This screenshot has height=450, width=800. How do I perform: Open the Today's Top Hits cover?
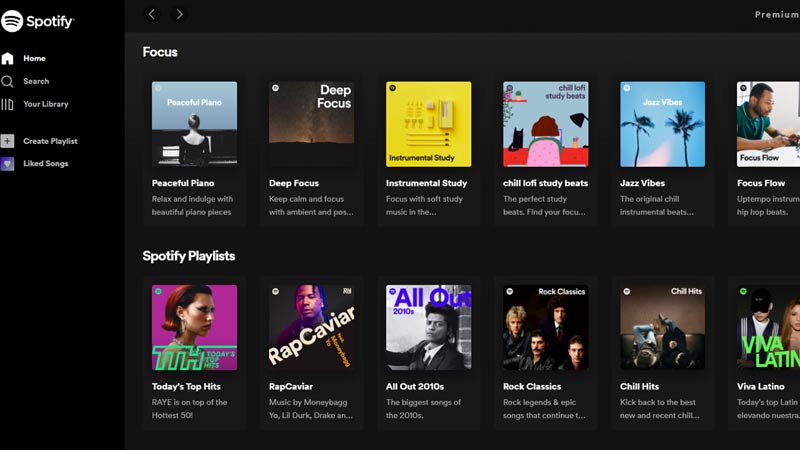tap(194, 328)
